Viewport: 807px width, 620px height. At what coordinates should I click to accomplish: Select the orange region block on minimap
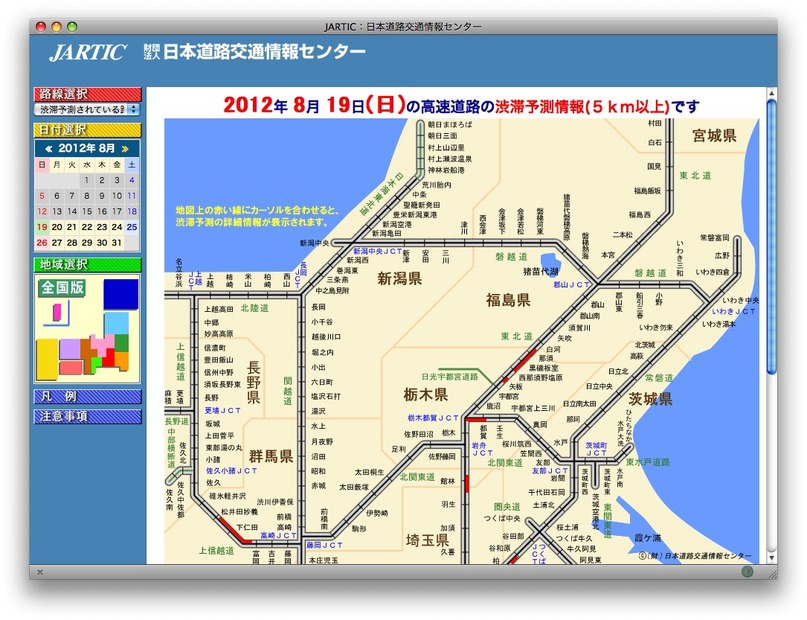(121, 360)
